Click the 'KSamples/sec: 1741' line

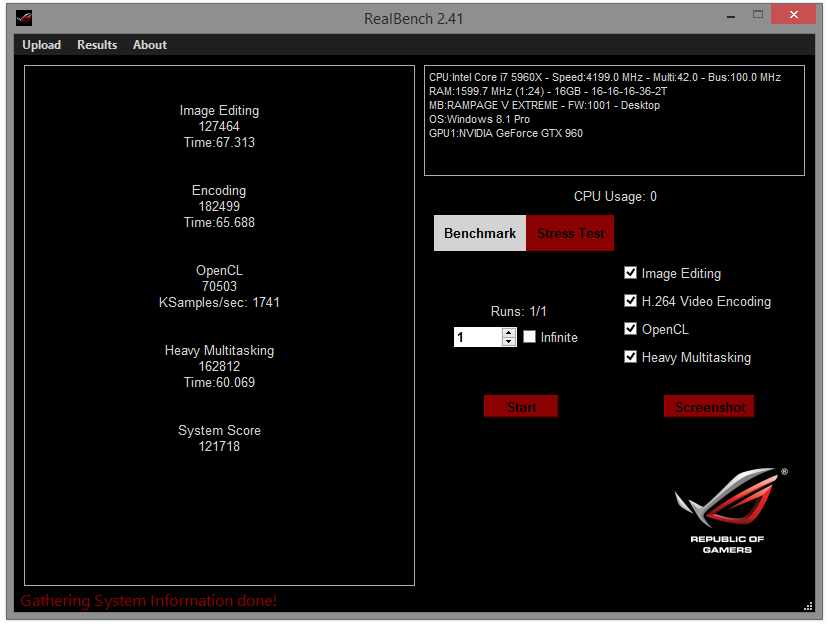219,302
